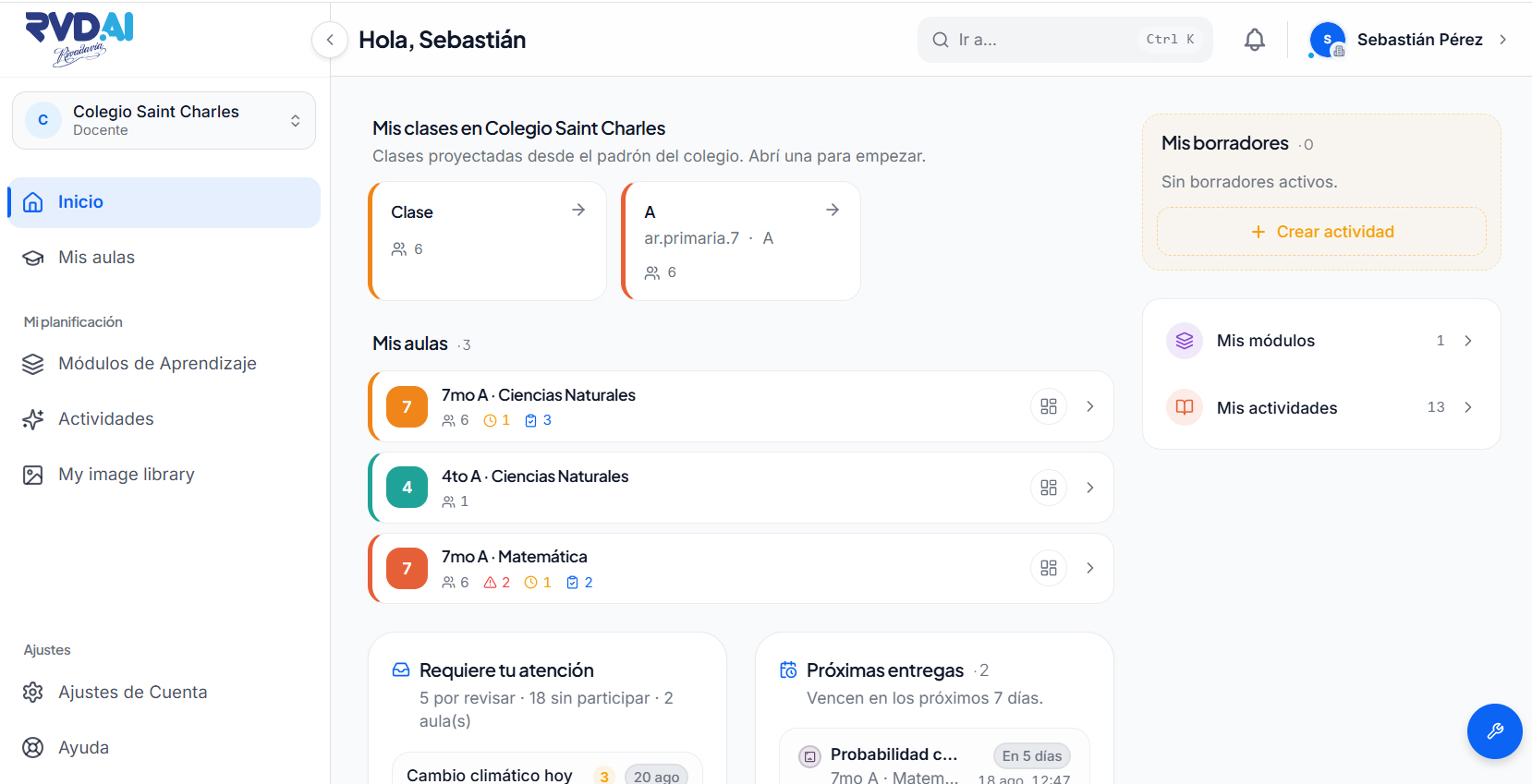
Task: Click the Ir a... search field
Action: [1064, 40]
